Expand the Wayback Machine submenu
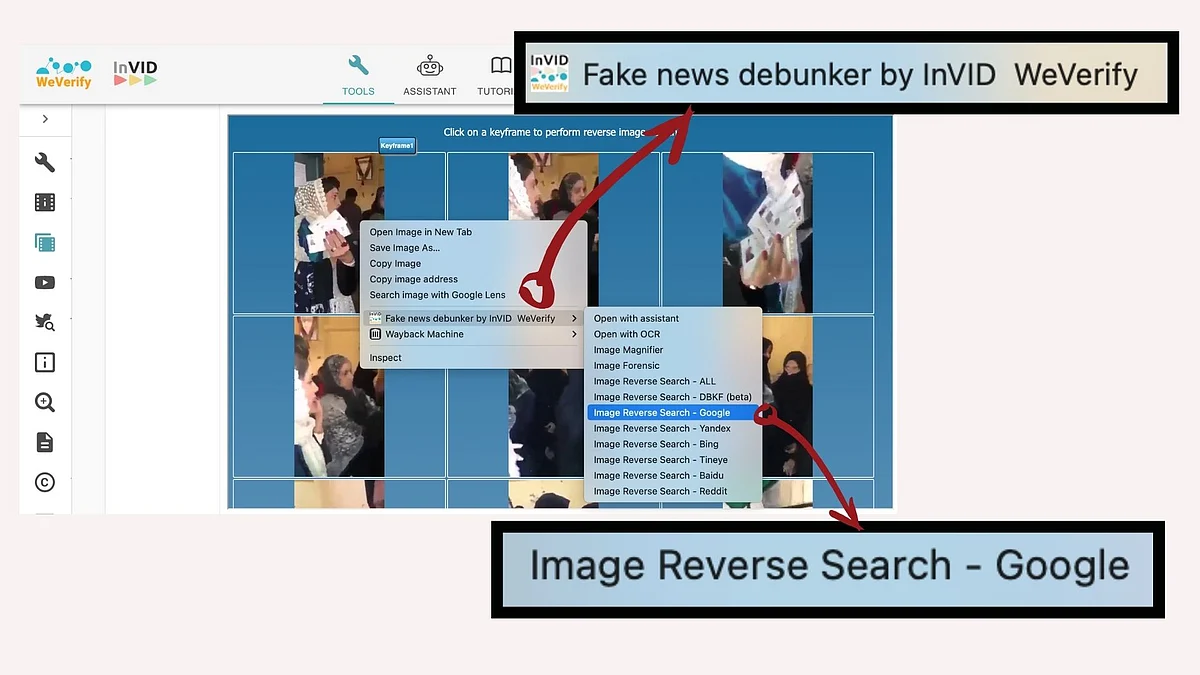The height and width of the screenshot is (675, 1200). pos(473,334)
